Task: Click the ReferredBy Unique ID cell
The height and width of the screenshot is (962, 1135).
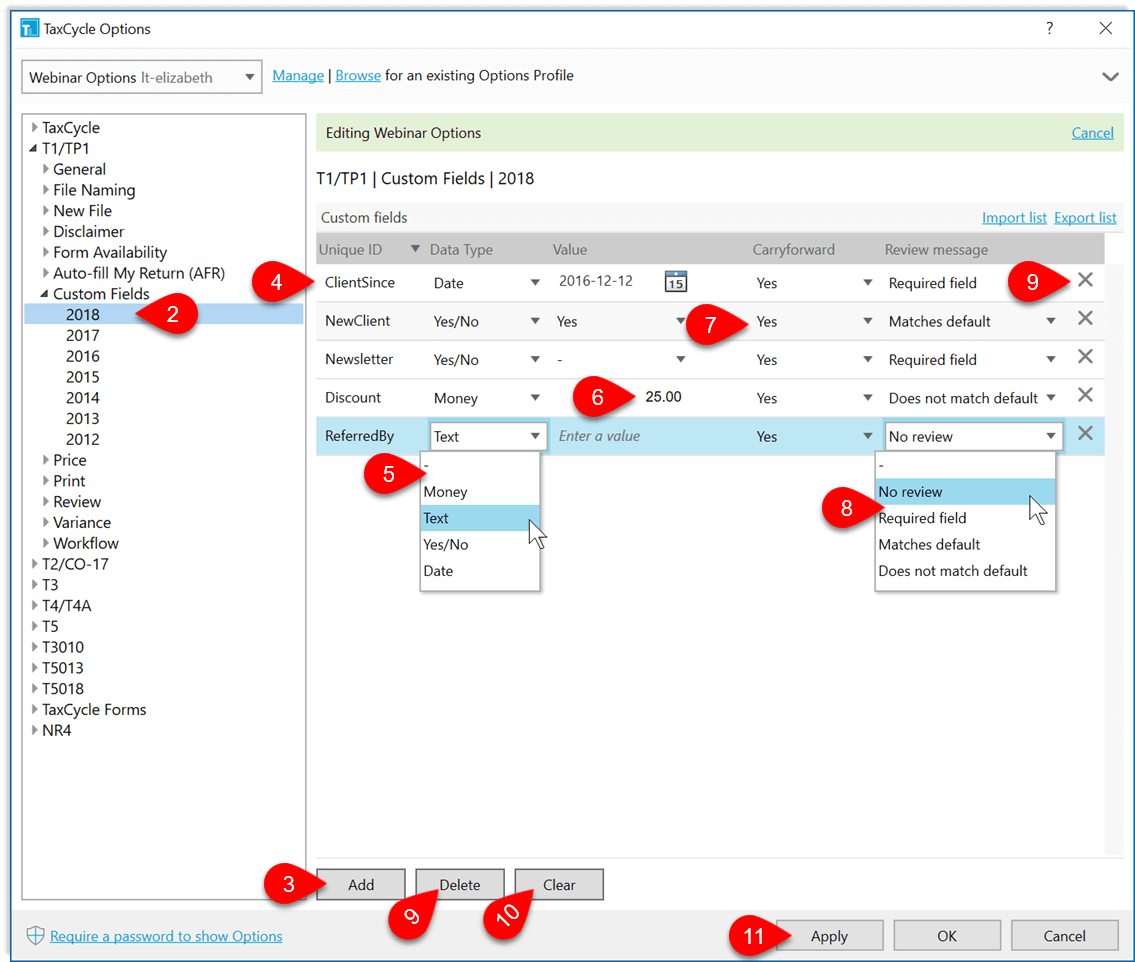Action: [360, 436]
